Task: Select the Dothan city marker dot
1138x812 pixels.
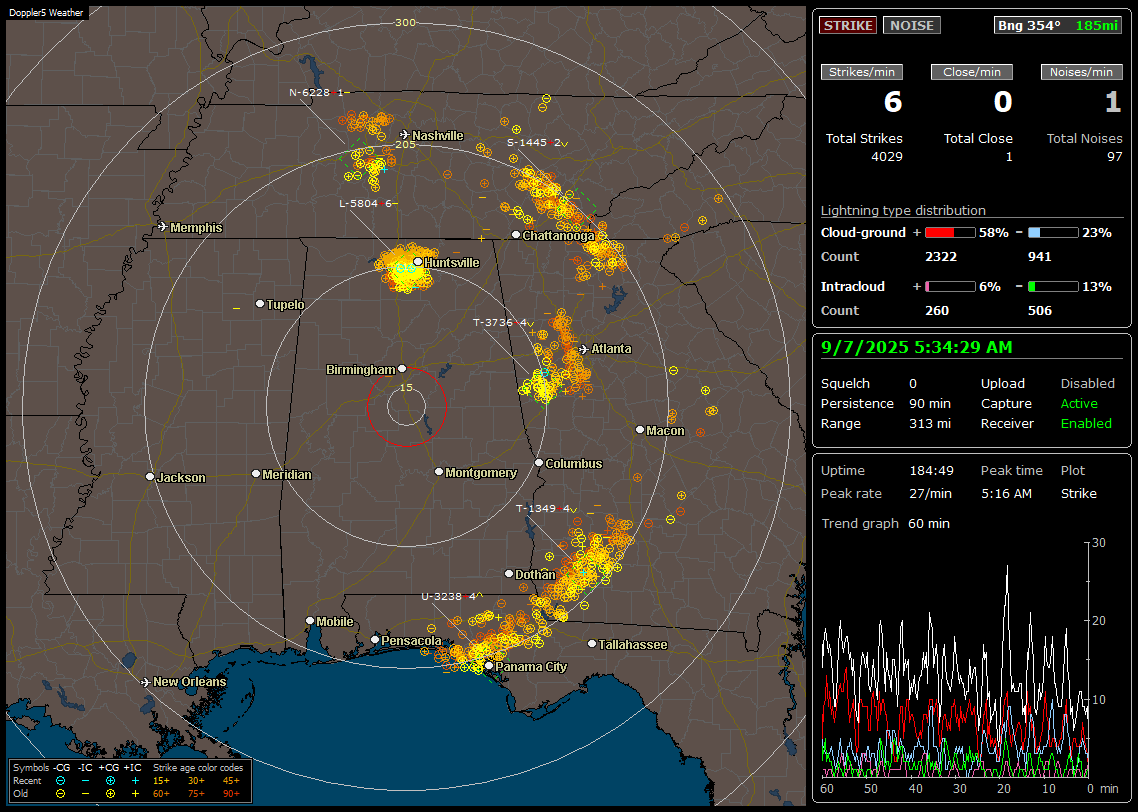Action: pos(509,573)
